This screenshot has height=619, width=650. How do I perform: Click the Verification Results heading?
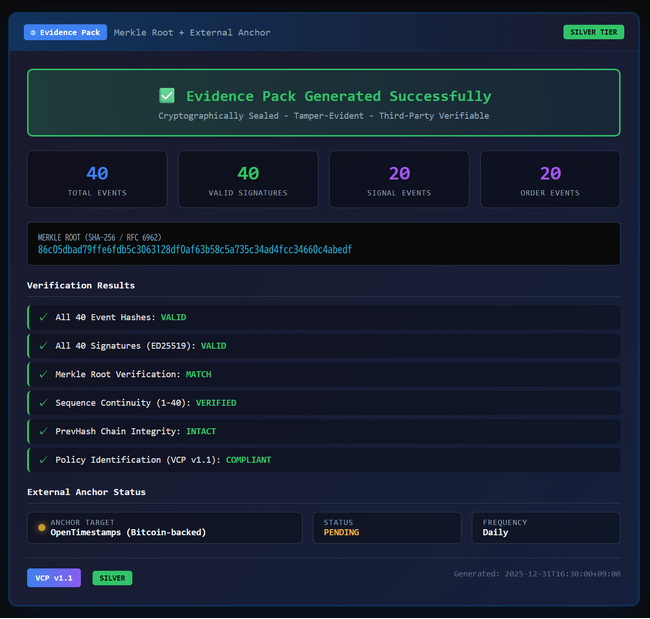[x=81, y=285]
